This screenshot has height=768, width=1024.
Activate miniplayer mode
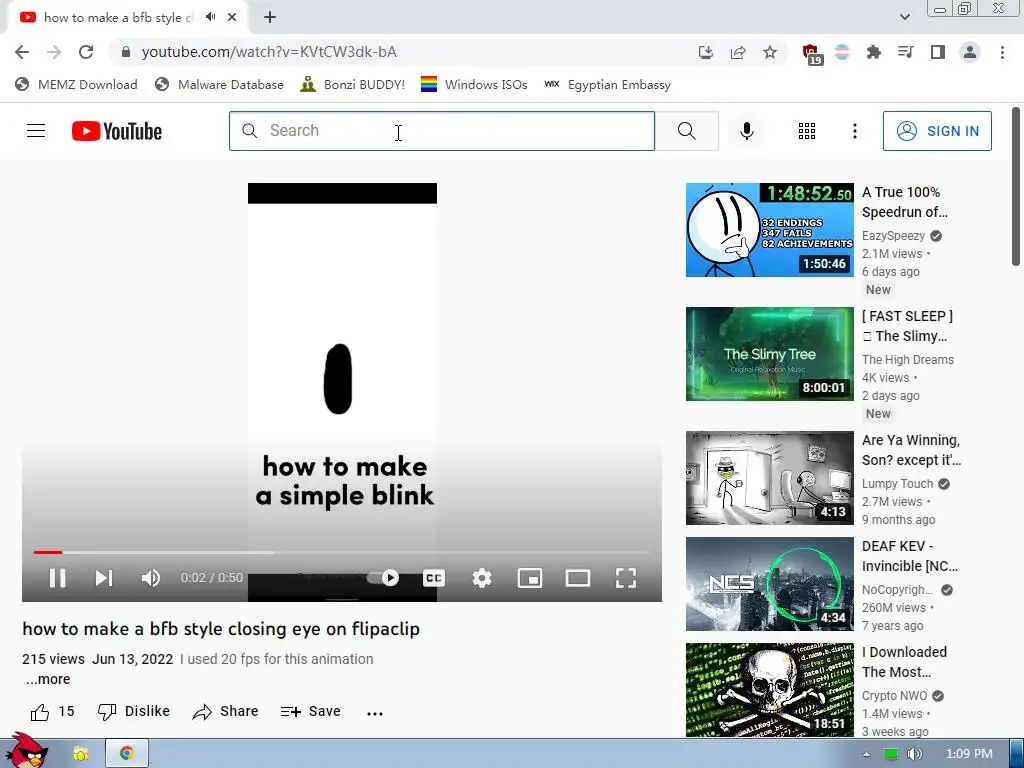click(530, 578)
